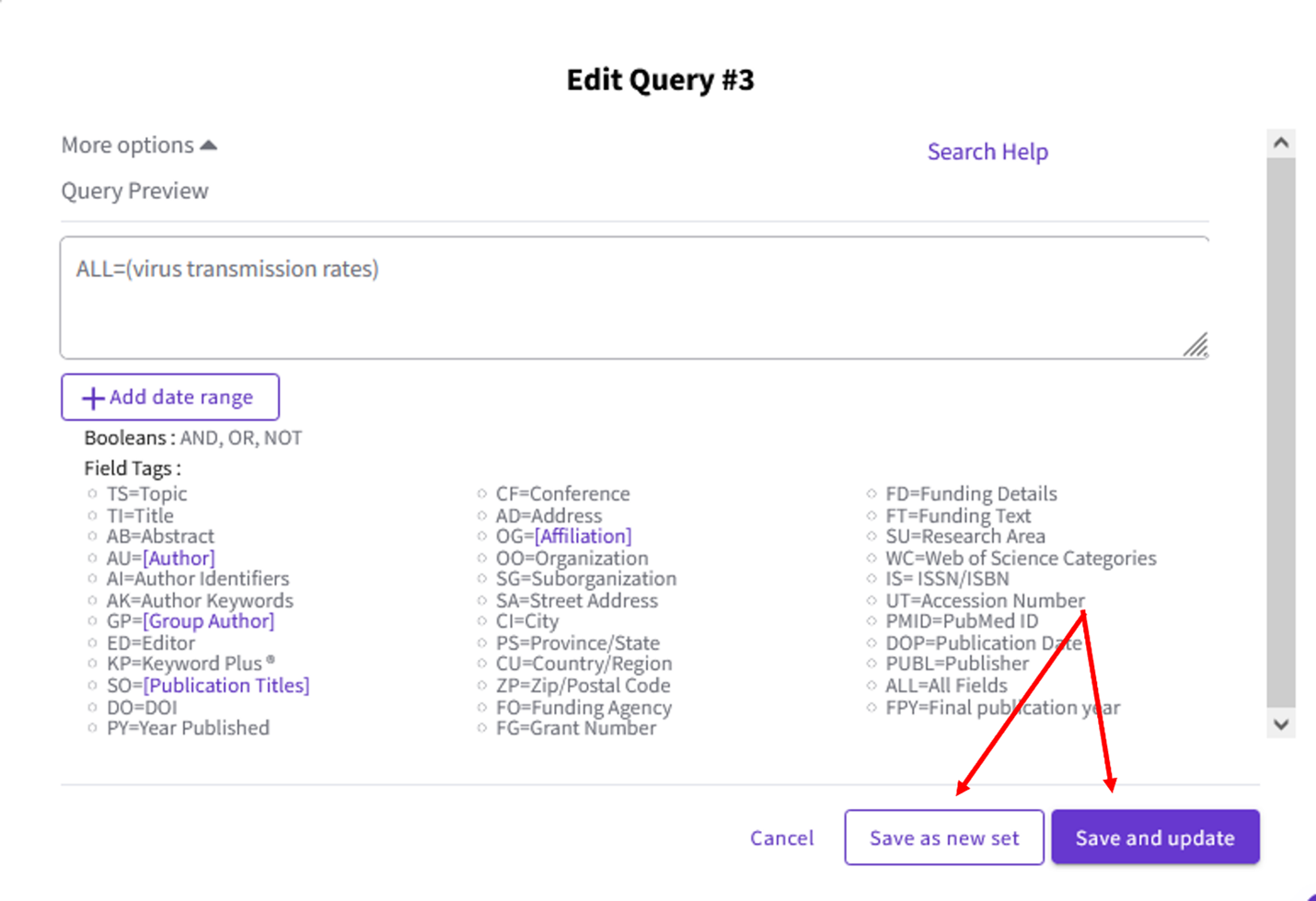Click the AD=Address field tag text
The height and width of the screenshot is (901, 1316).
pos(548,515)
